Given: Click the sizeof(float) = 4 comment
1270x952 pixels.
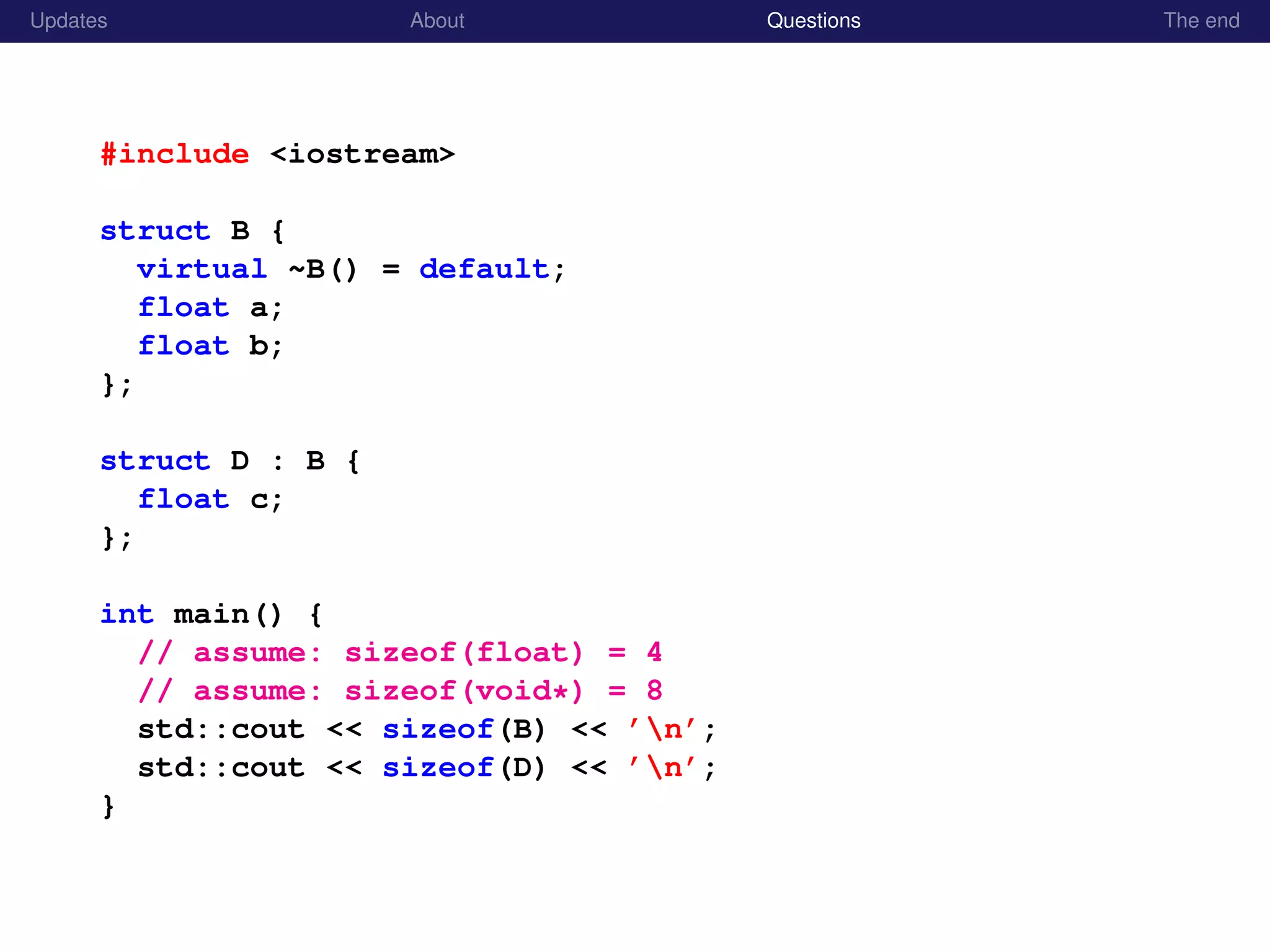Looking at the screenshot, I should coord(400,653).
